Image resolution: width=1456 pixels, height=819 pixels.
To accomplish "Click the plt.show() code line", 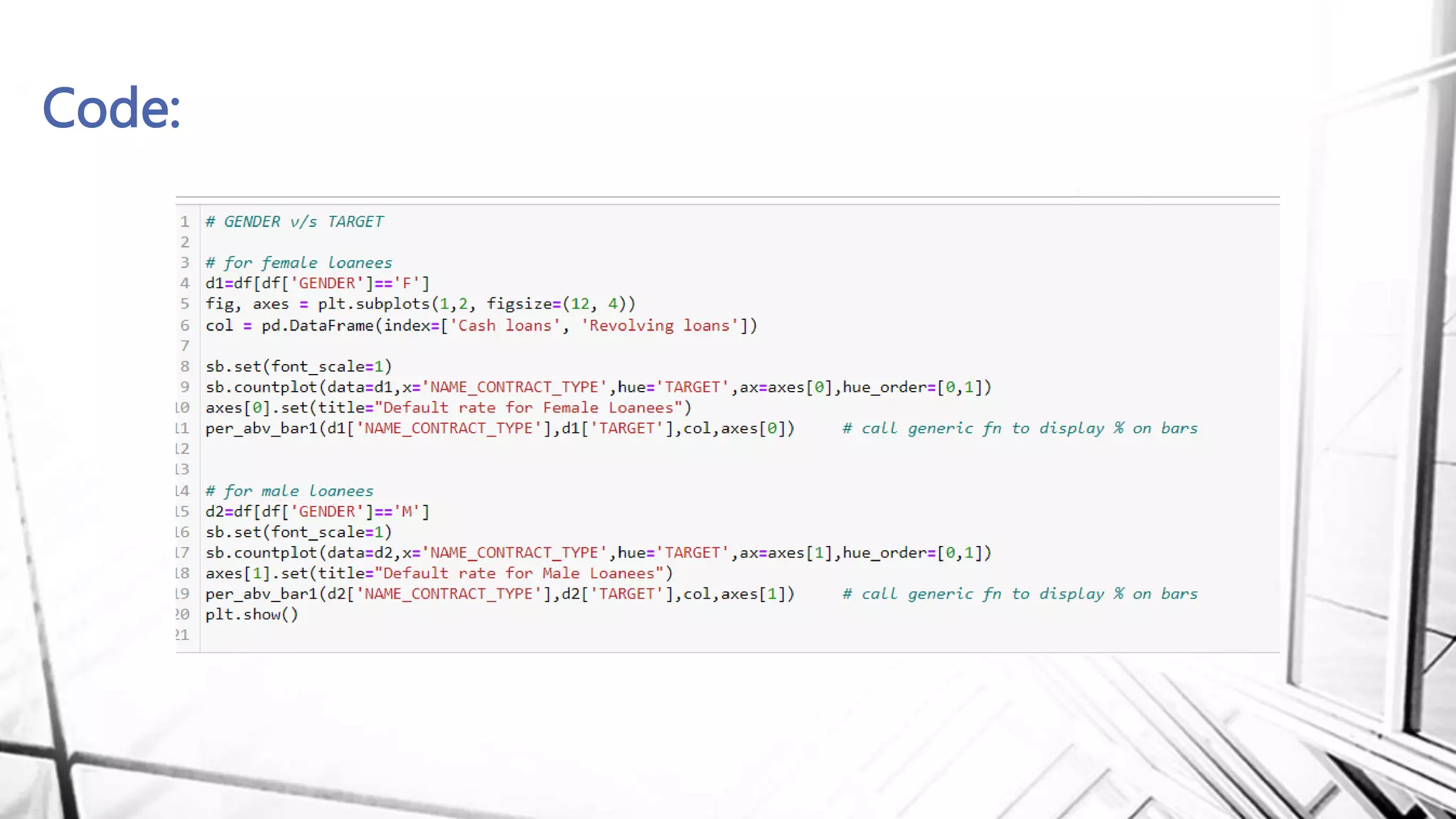I will tap(252, 615).
